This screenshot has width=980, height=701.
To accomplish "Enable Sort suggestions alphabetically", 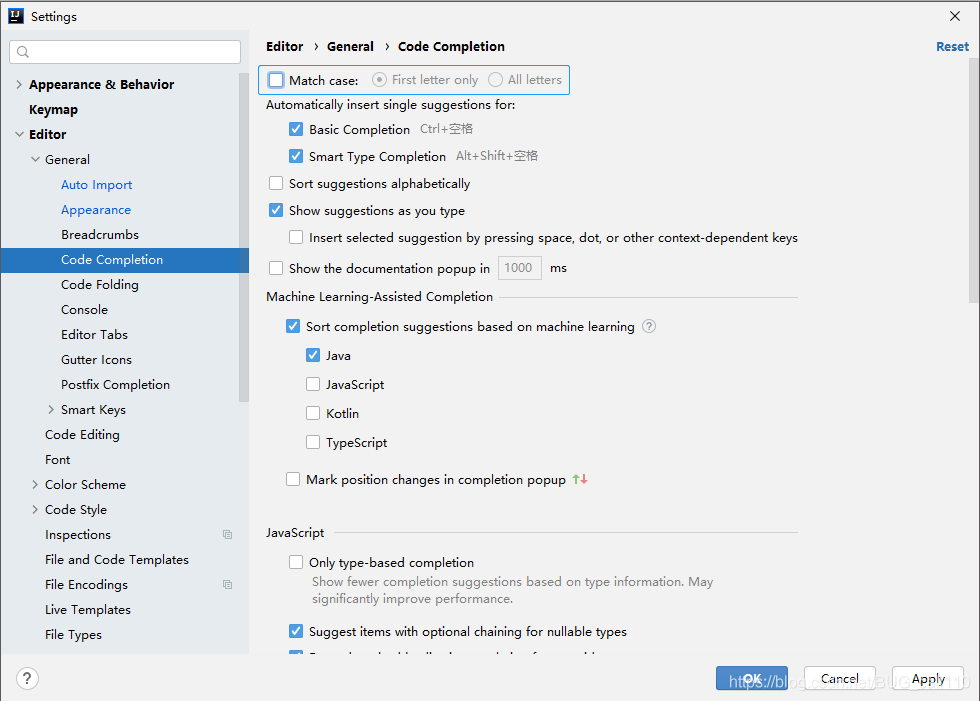I will coord(274,183).
